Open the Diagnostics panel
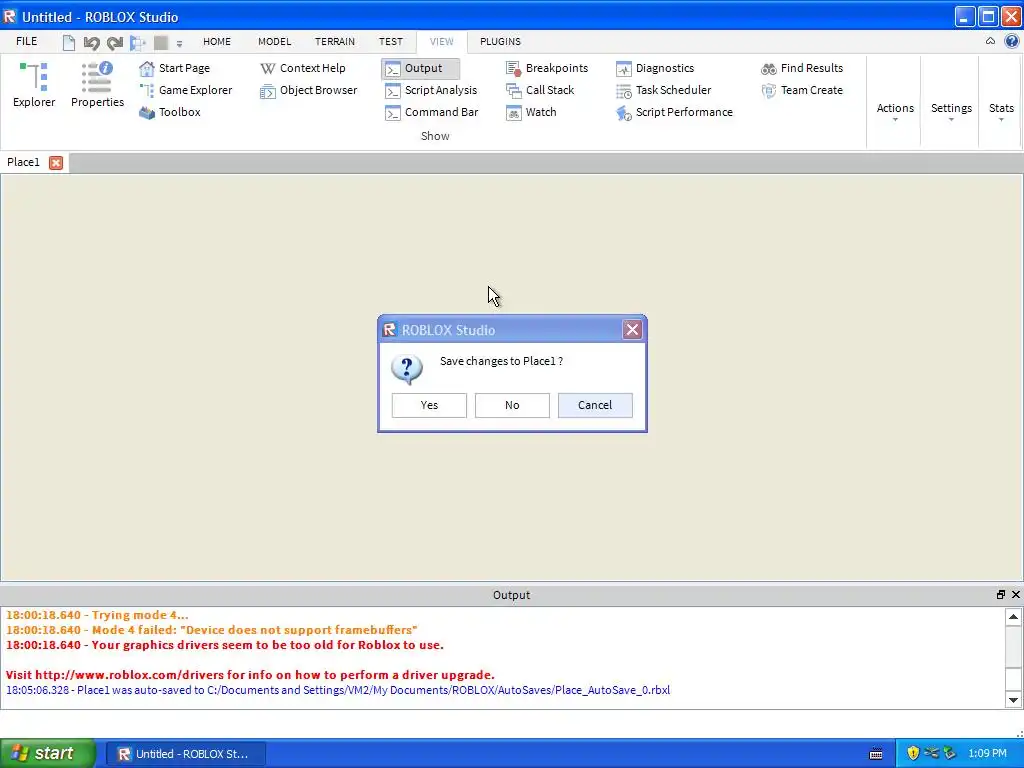 pyautogui.click(x=655, y=68)
